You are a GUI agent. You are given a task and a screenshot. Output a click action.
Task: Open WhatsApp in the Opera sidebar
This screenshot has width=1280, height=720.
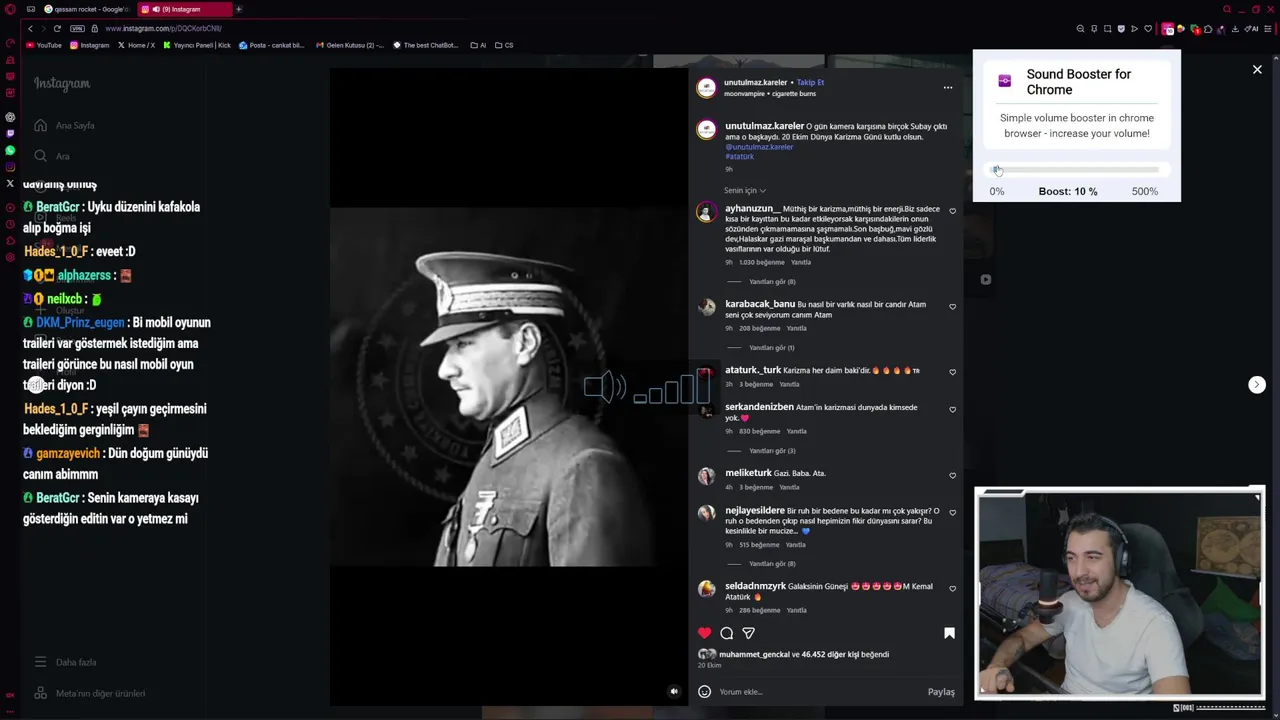point(10,150)
